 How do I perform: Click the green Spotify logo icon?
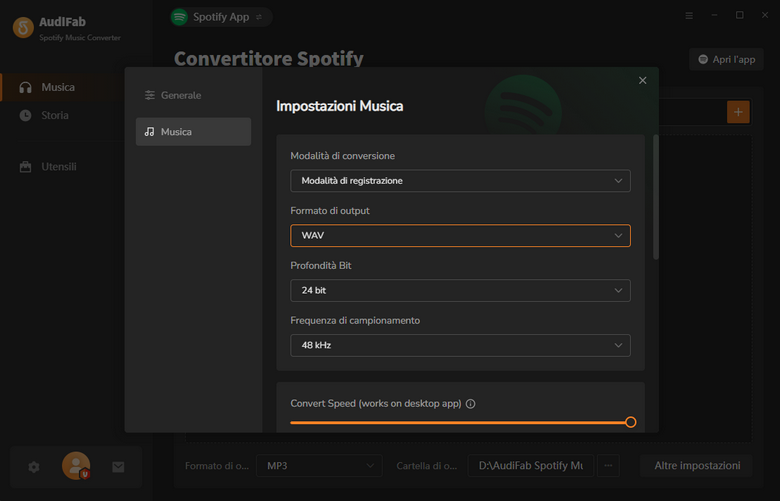pyautogui.click(x=179, y=17)
